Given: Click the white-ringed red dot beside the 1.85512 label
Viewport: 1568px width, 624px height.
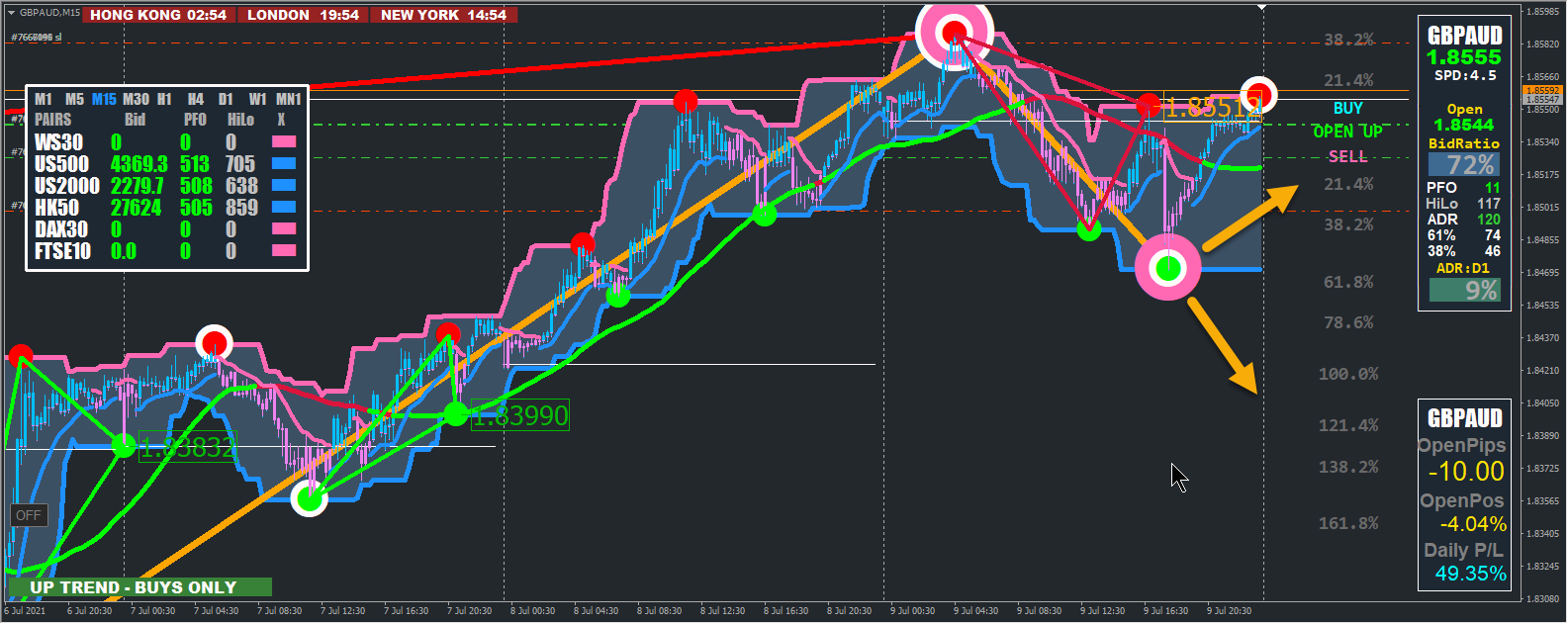Looking at the screenshot, I should pyautogui.click(x=1259, y=95).
